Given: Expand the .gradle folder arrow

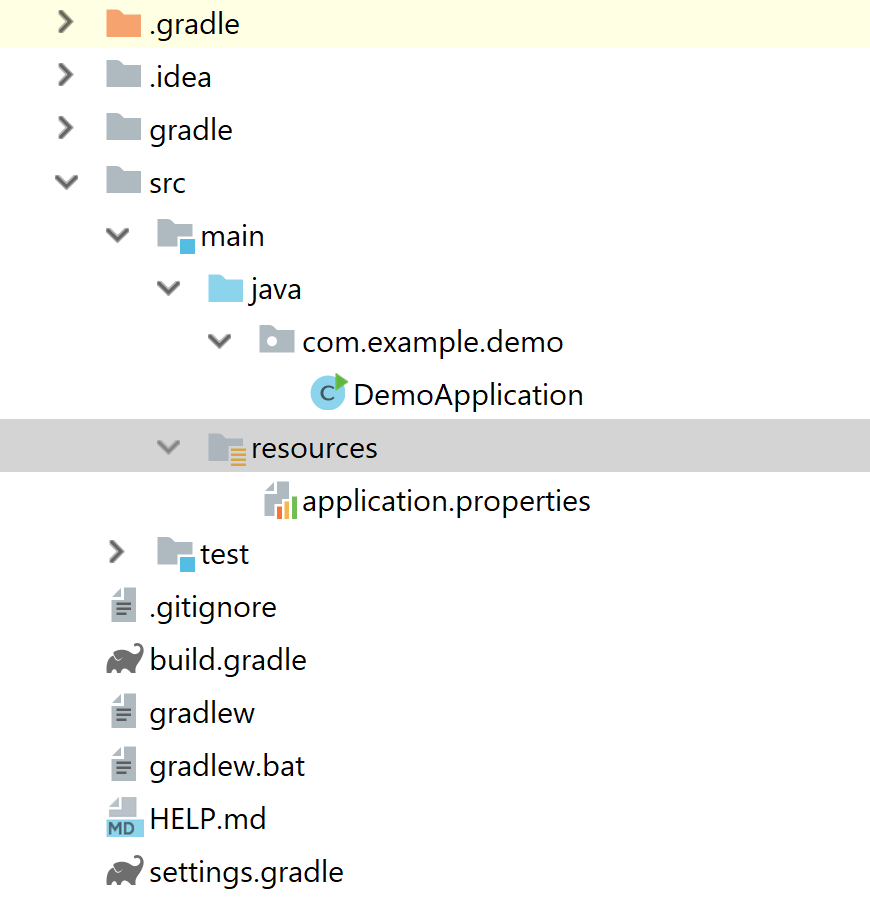Looking at the screenshot, I should click(66, 23).
